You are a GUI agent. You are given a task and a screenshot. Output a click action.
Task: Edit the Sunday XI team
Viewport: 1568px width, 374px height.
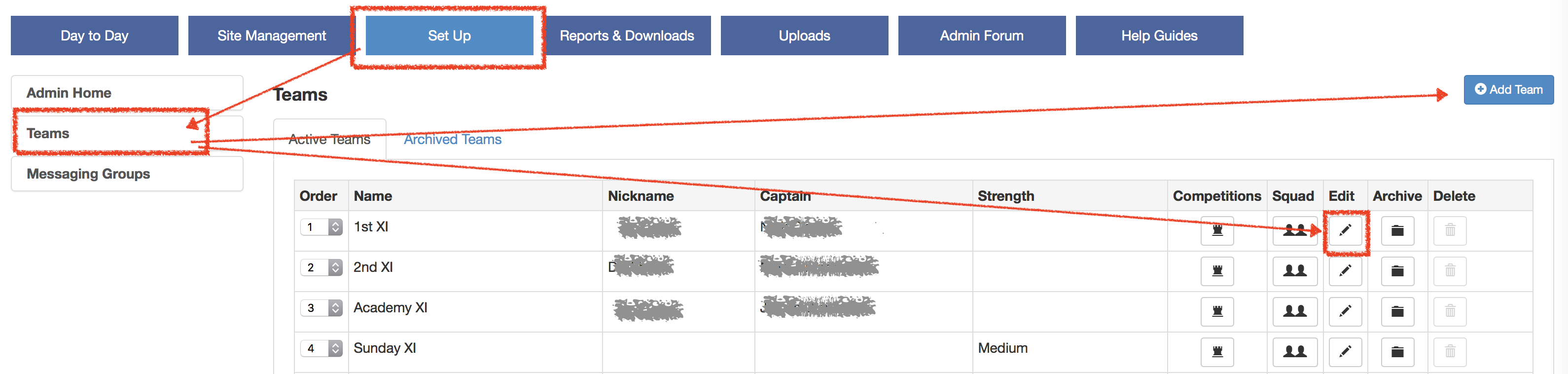(1345, 351)
